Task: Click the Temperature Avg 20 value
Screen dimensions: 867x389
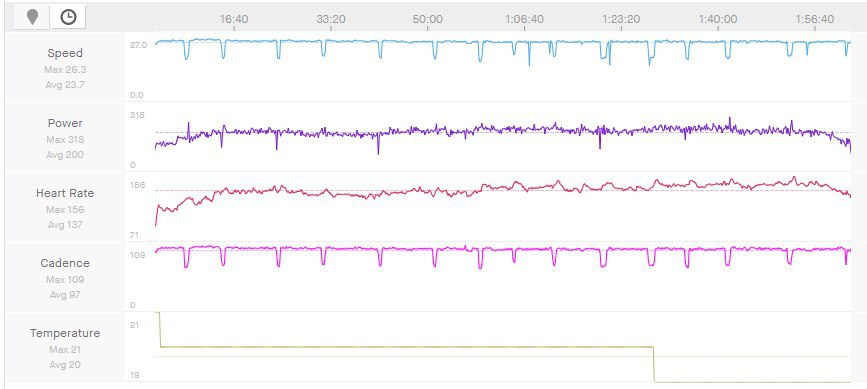Action: pos(65,365)
